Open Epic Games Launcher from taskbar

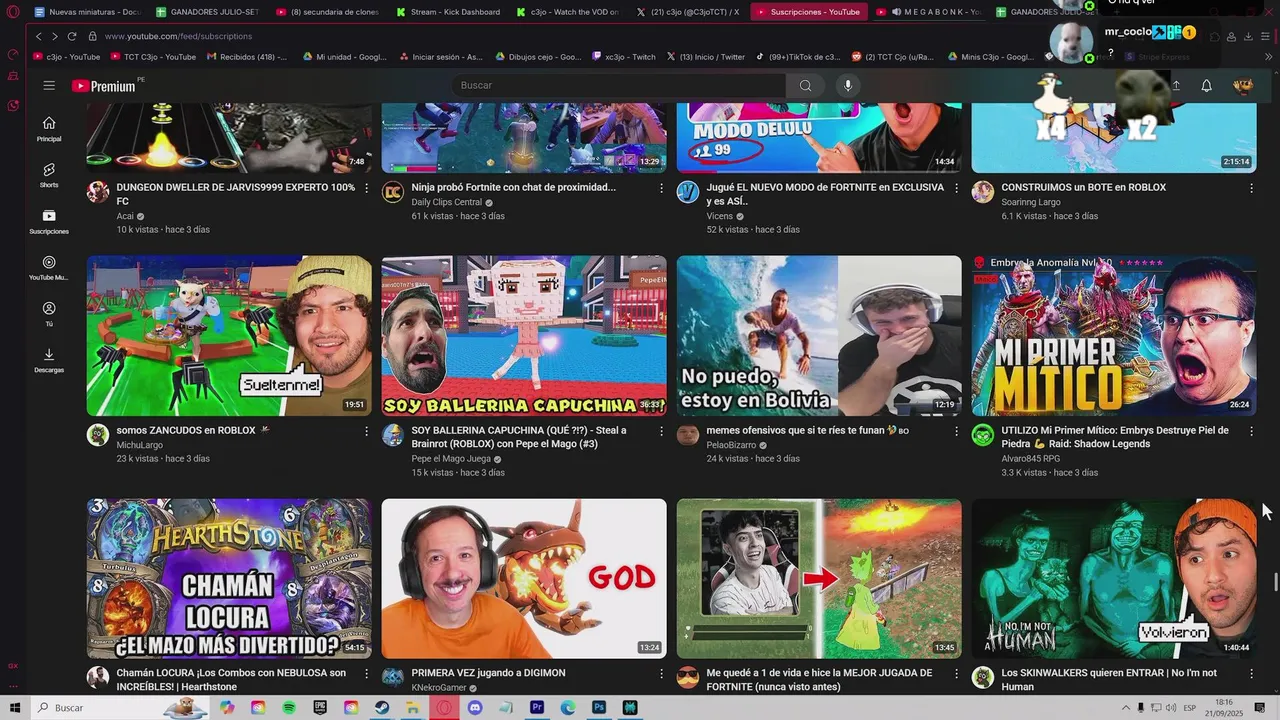(x=320, y=708)
